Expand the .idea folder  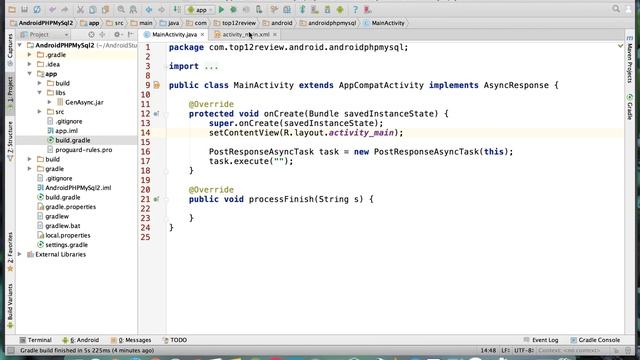click(29, 64)
